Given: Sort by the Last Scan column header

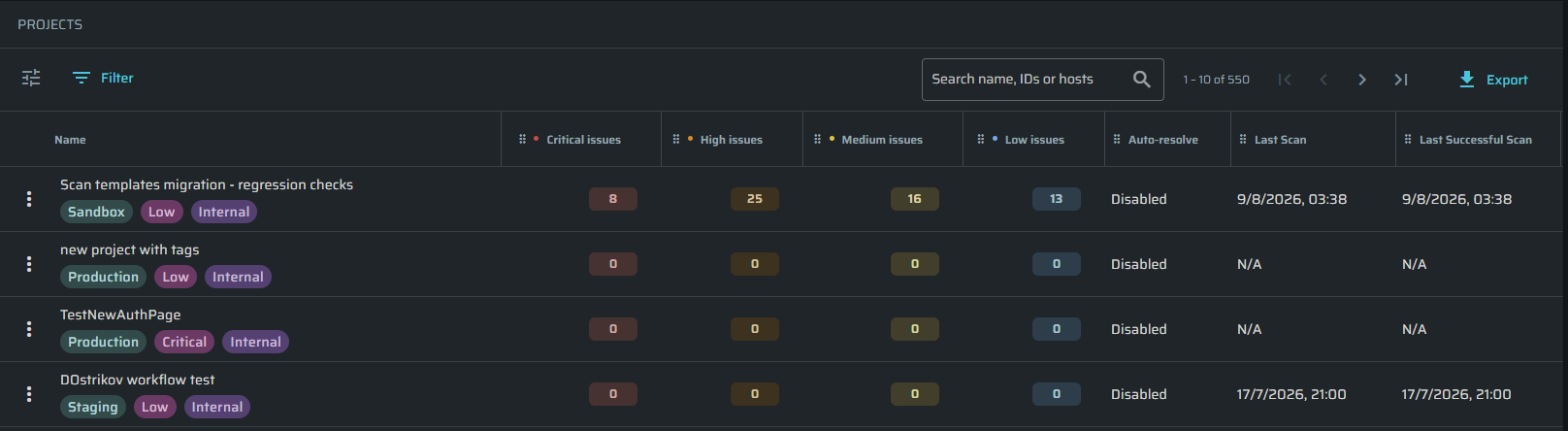Looking at the screenshot, I should pyautogui.click(x=1280, y=140).
